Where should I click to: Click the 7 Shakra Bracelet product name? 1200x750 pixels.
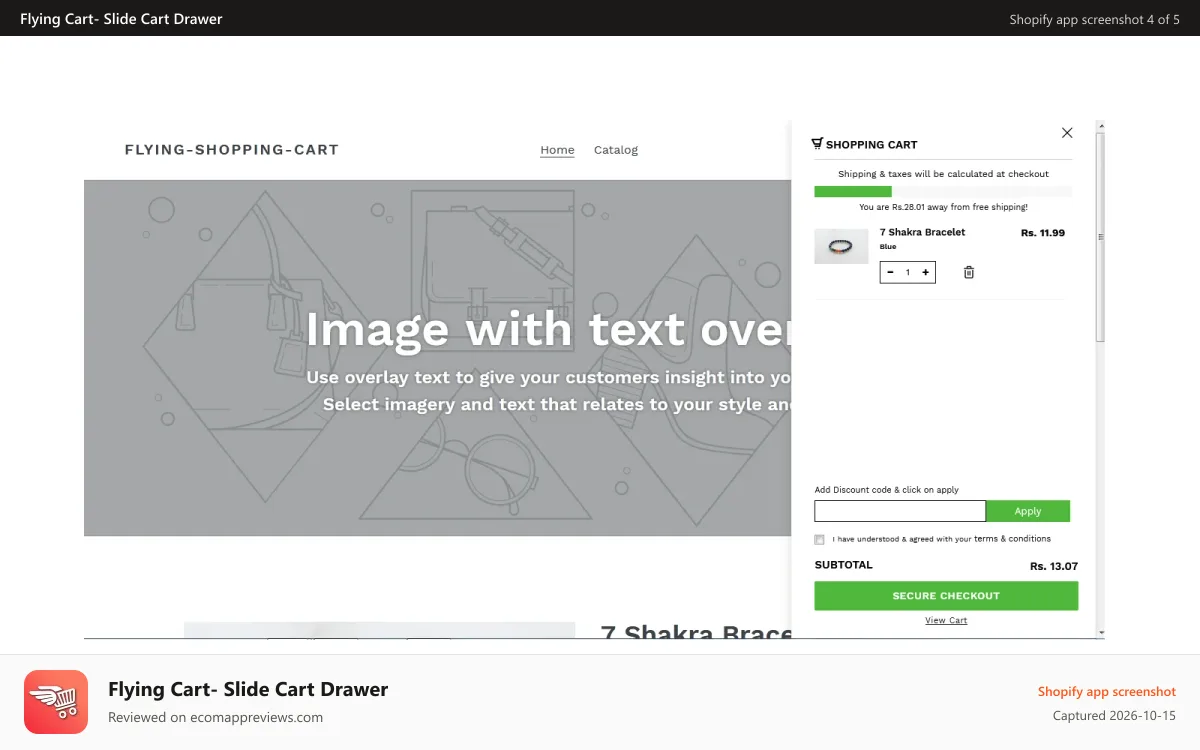click(923, 232)
